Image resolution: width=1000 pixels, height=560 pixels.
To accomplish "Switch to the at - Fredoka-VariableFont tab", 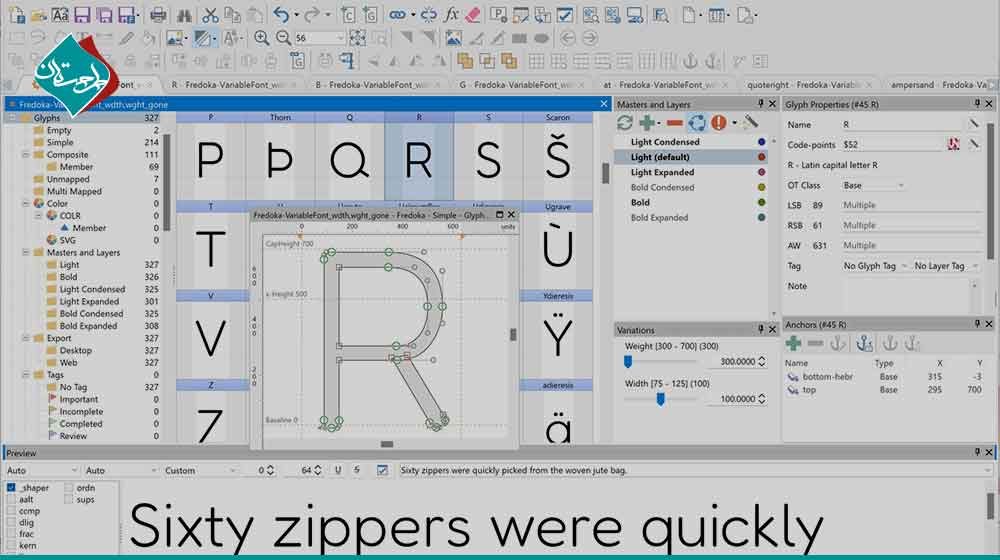I will tap(666, 84).
